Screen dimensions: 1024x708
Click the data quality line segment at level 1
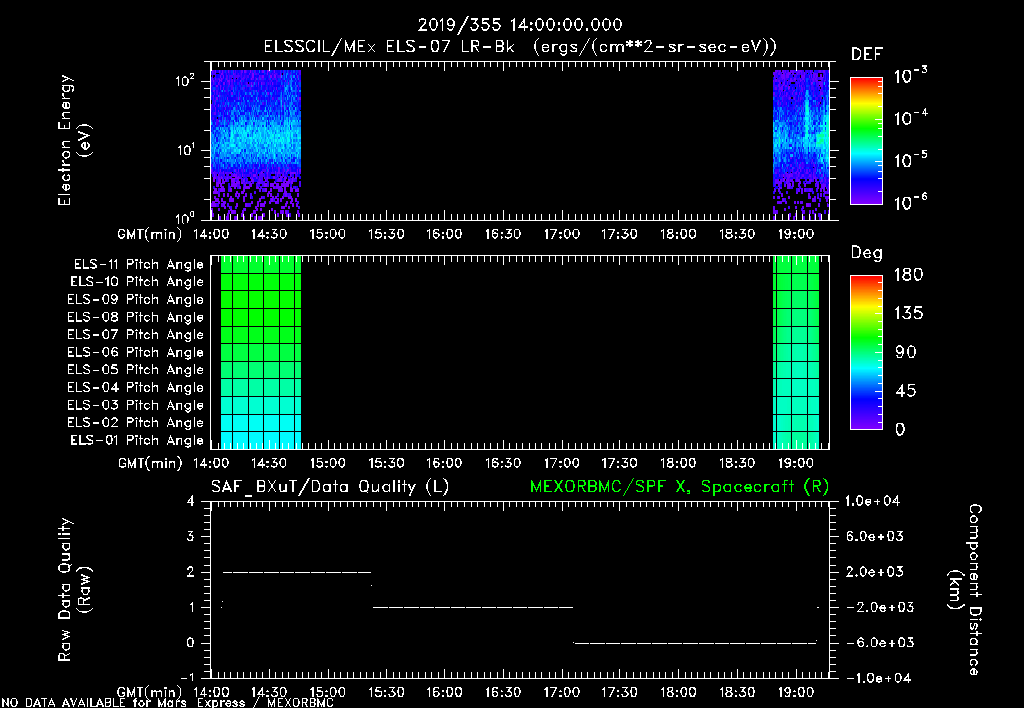click(473, 607)
